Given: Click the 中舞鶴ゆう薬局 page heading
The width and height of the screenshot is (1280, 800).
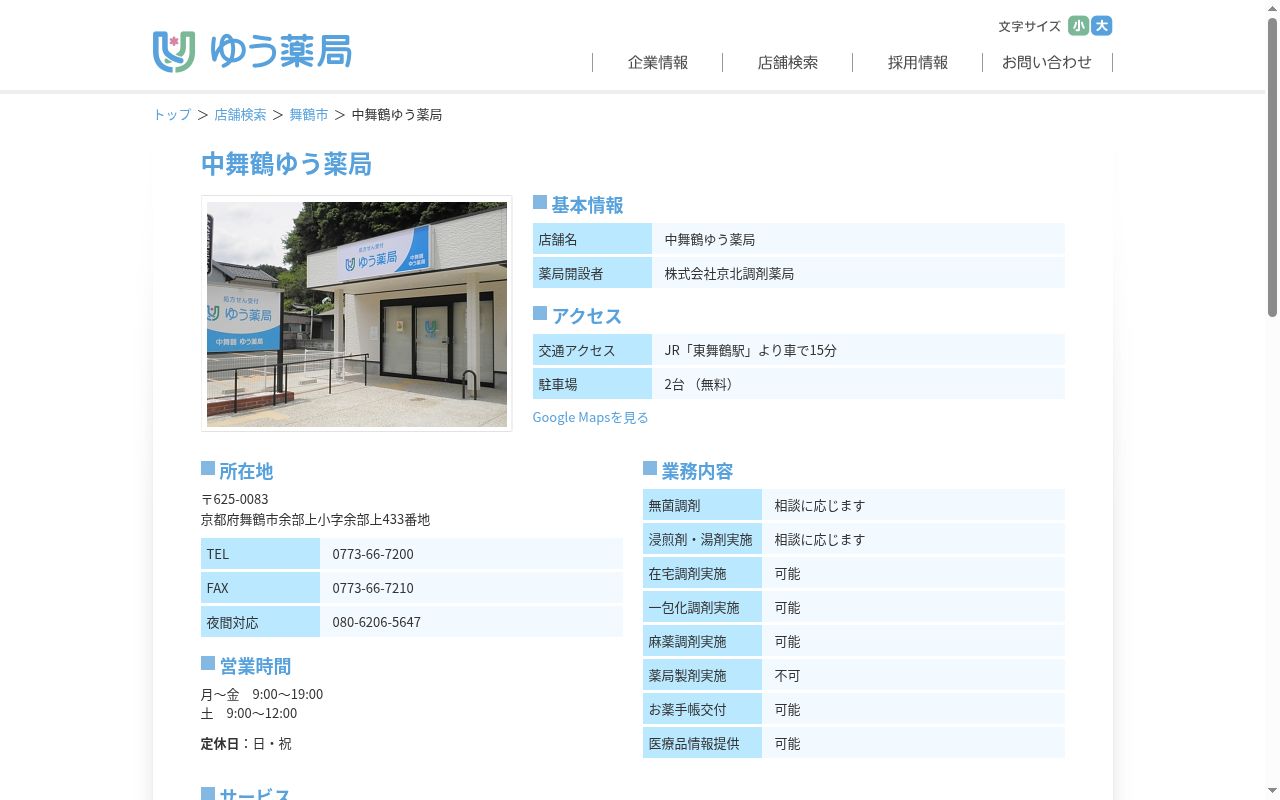Looking at the screenshot, I should coord(287,164).
